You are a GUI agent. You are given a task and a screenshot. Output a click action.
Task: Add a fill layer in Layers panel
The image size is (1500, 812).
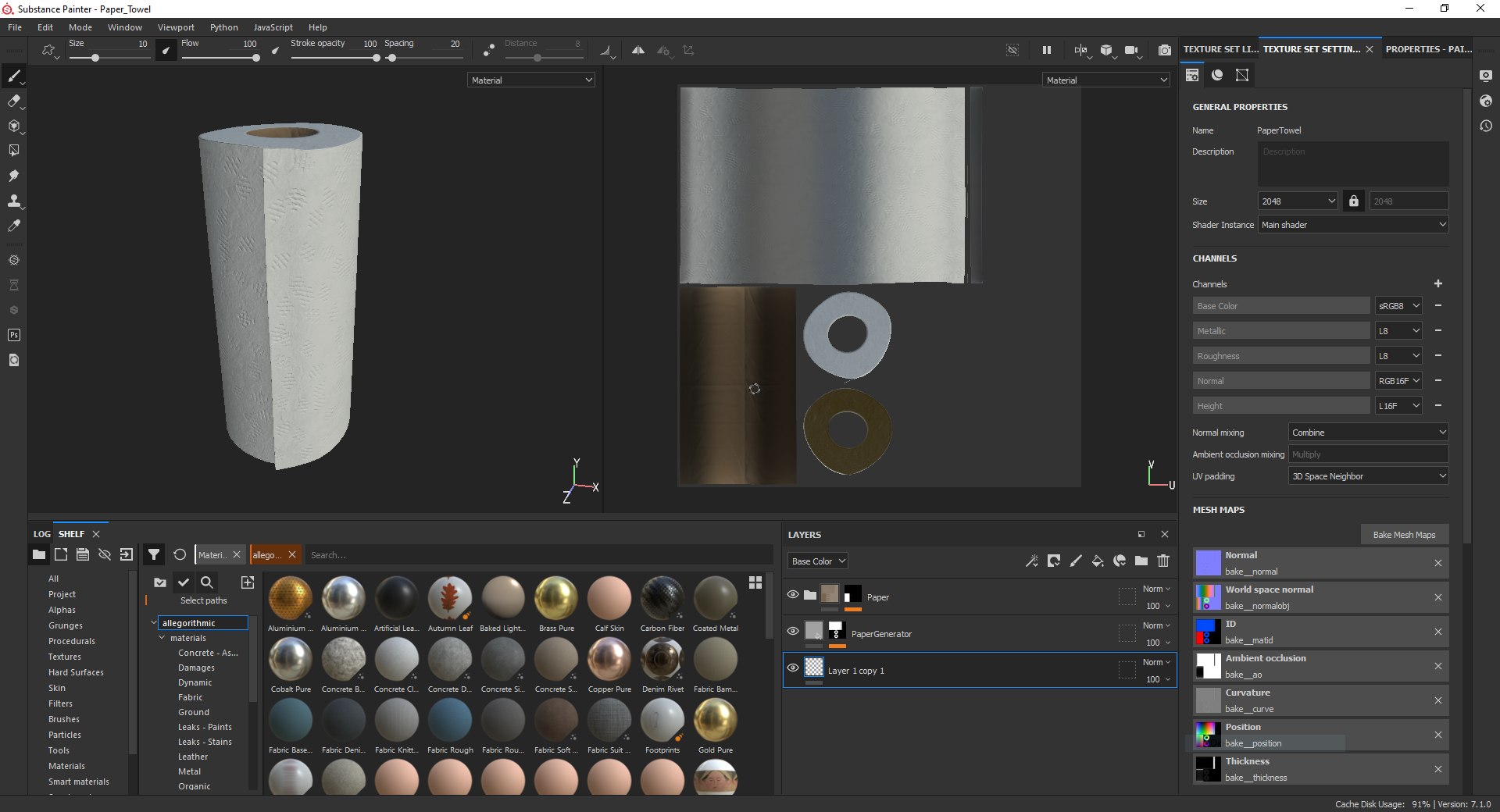click(x=1098, y=561)
